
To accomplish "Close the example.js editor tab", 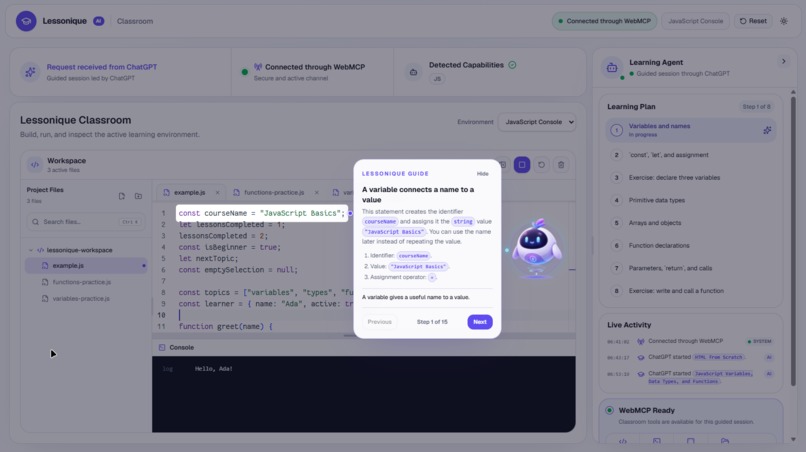I will tap(217, 192).
